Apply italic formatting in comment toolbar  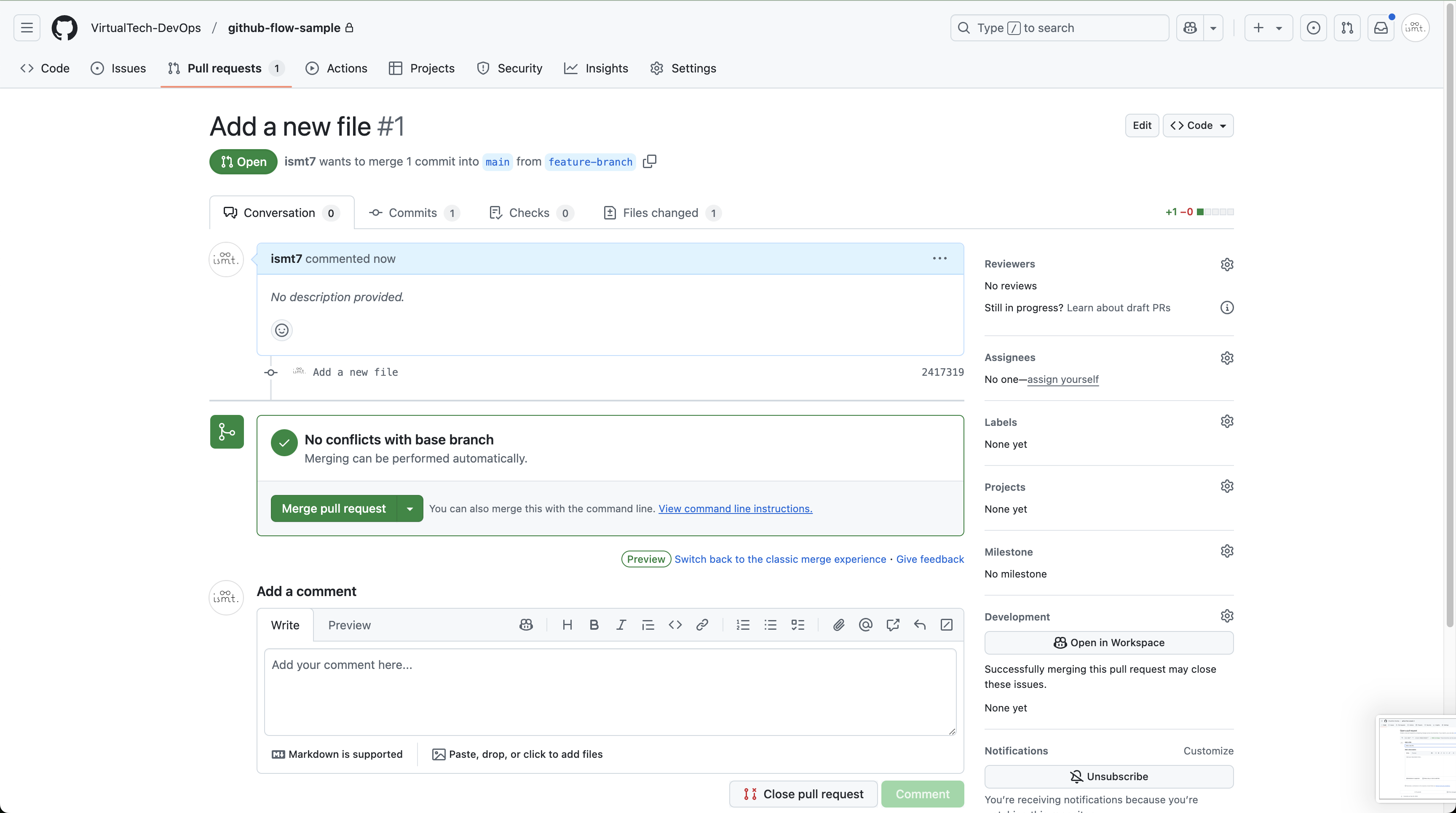click(621, 625)
